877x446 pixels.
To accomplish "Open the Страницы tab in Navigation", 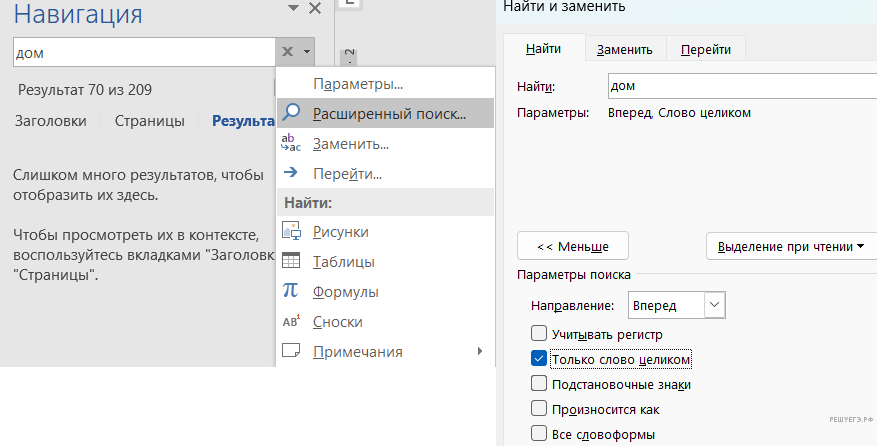I will (149, 121).
